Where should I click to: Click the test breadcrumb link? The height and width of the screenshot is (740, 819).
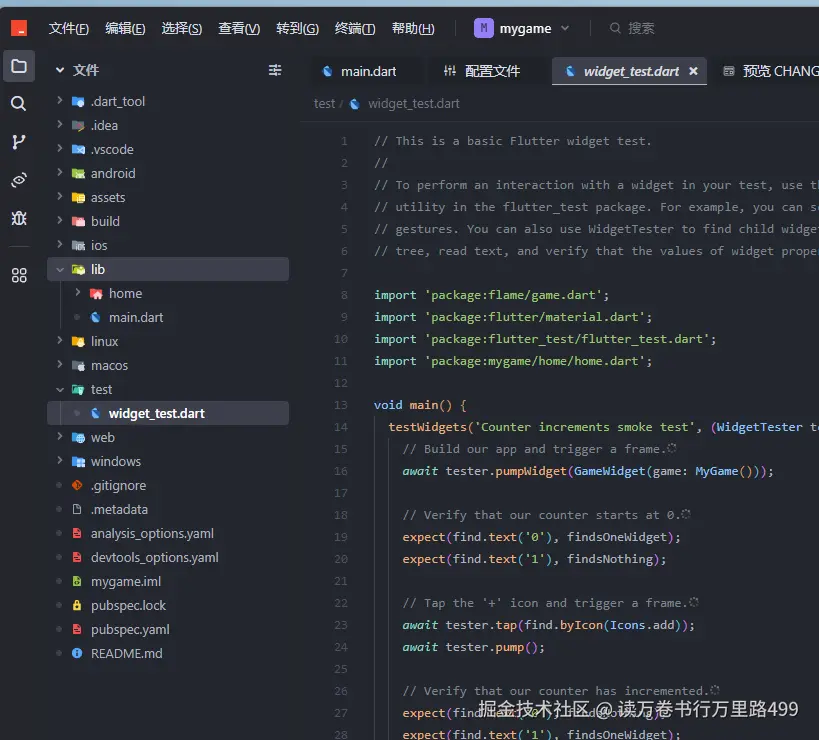(324, 103)
